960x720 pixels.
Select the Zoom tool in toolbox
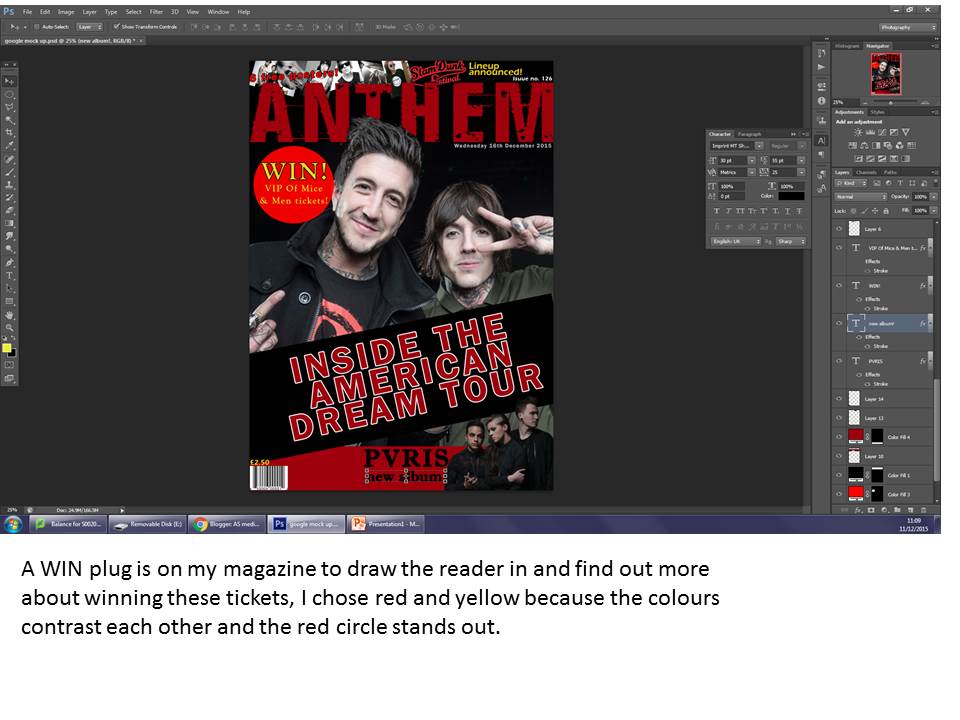point(9,328)
